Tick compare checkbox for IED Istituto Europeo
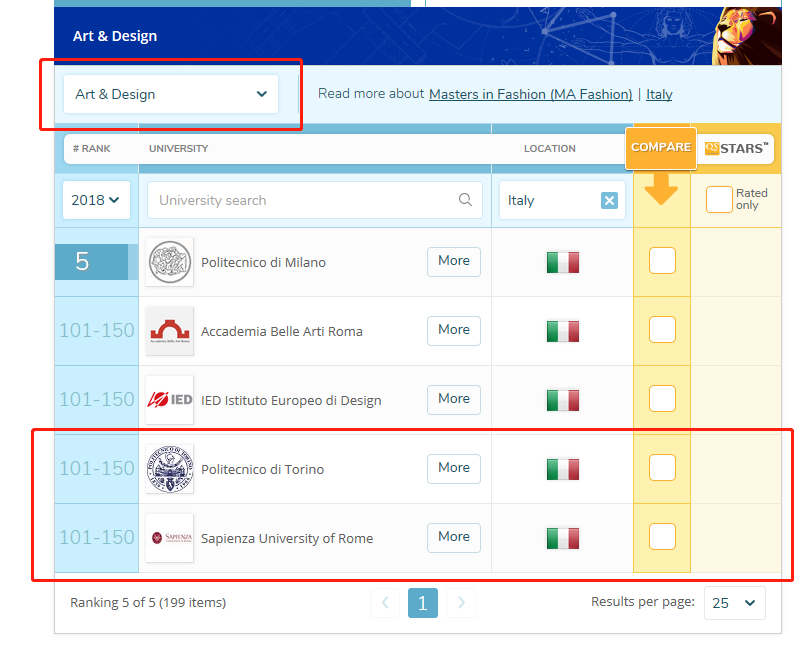802x652 pixels. pos(662,399)
